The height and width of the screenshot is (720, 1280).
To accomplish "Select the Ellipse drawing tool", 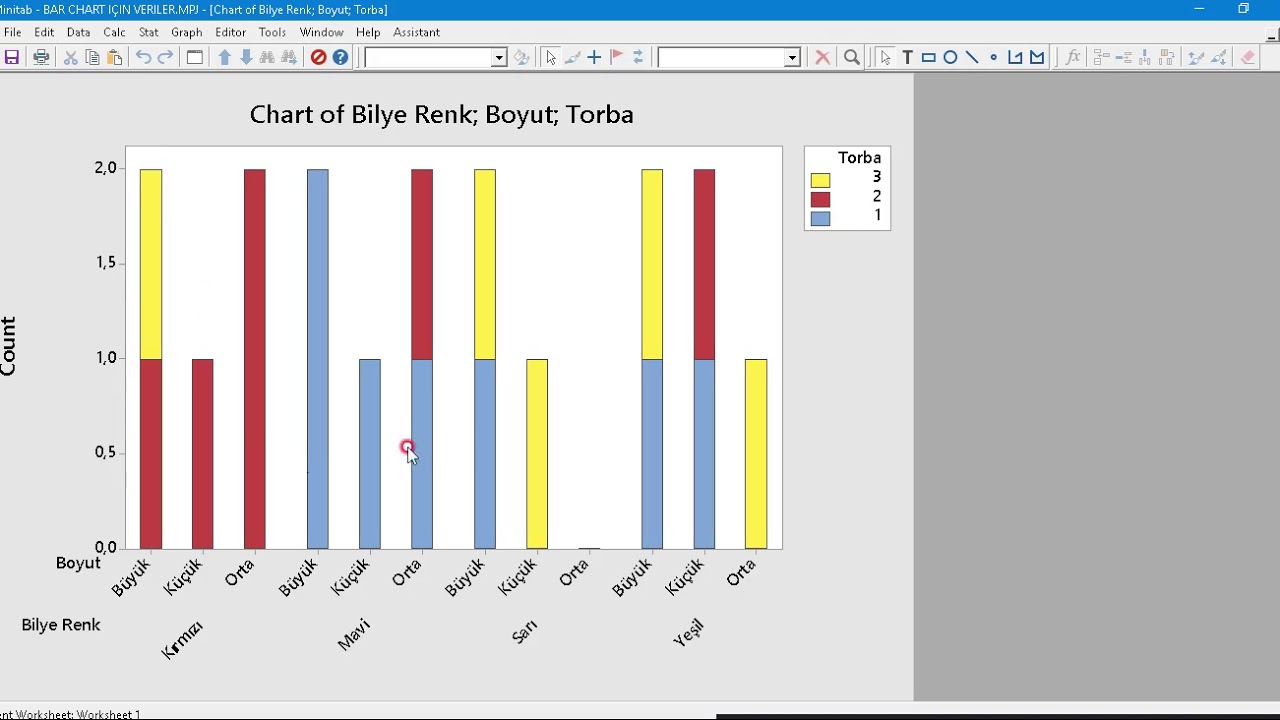I will click(x=950, y=57).
